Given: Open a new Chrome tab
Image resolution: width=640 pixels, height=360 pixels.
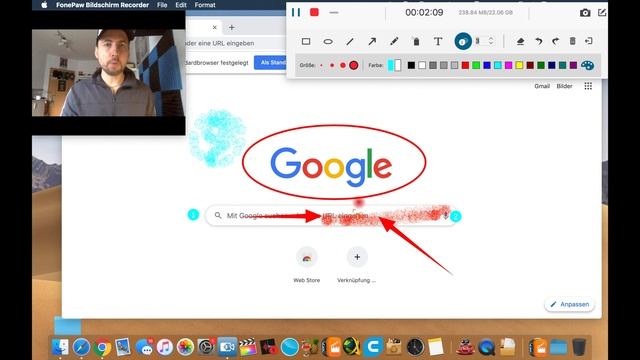Looking at the screenshot, I should pos(231,27).
